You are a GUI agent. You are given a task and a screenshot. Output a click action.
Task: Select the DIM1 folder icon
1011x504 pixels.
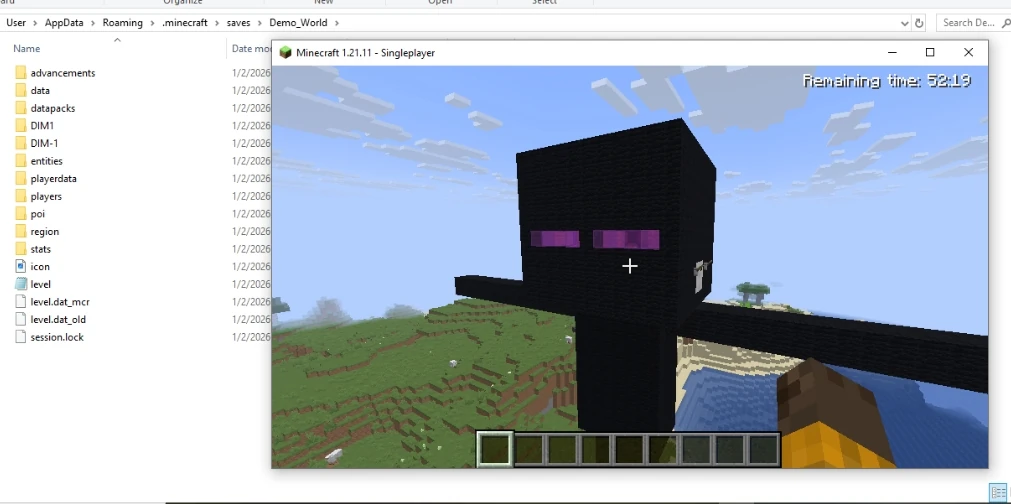coord(20,126)
